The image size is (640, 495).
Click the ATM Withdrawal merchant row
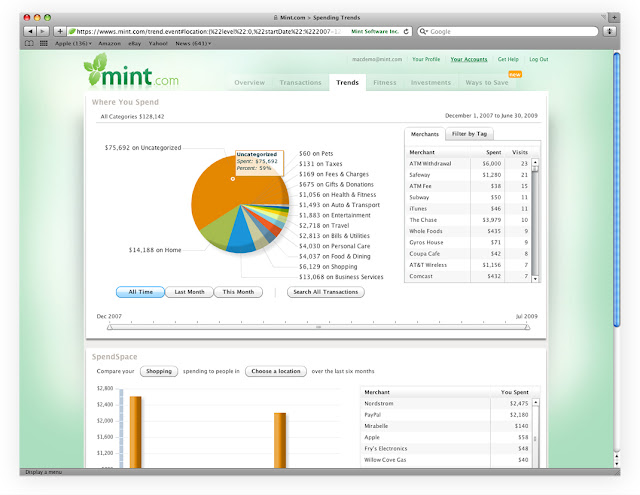click(468, 163)
